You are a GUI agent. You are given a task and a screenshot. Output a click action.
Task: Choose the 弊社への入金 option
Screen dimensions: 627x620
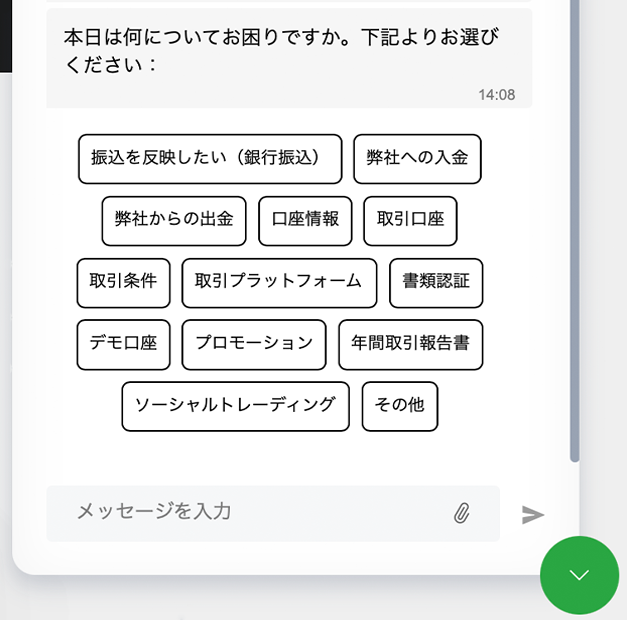[x=417, y=159]
